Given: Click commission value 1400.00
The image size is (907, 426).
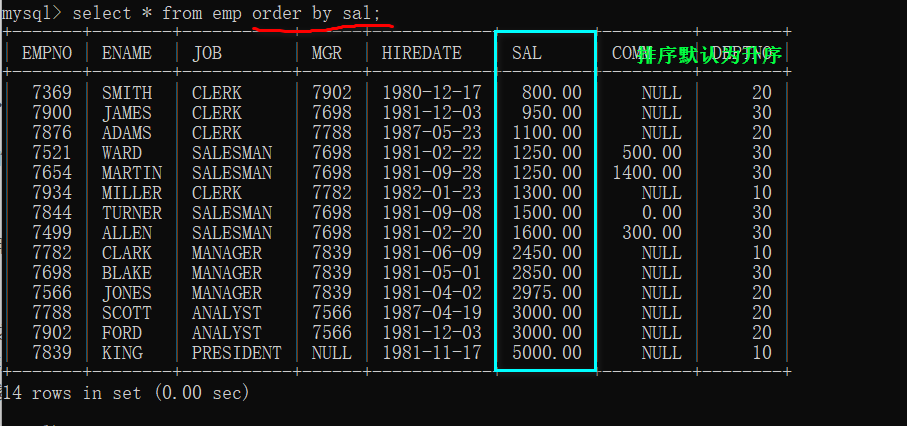Looking at the screenshot, I should click(647, 173).
